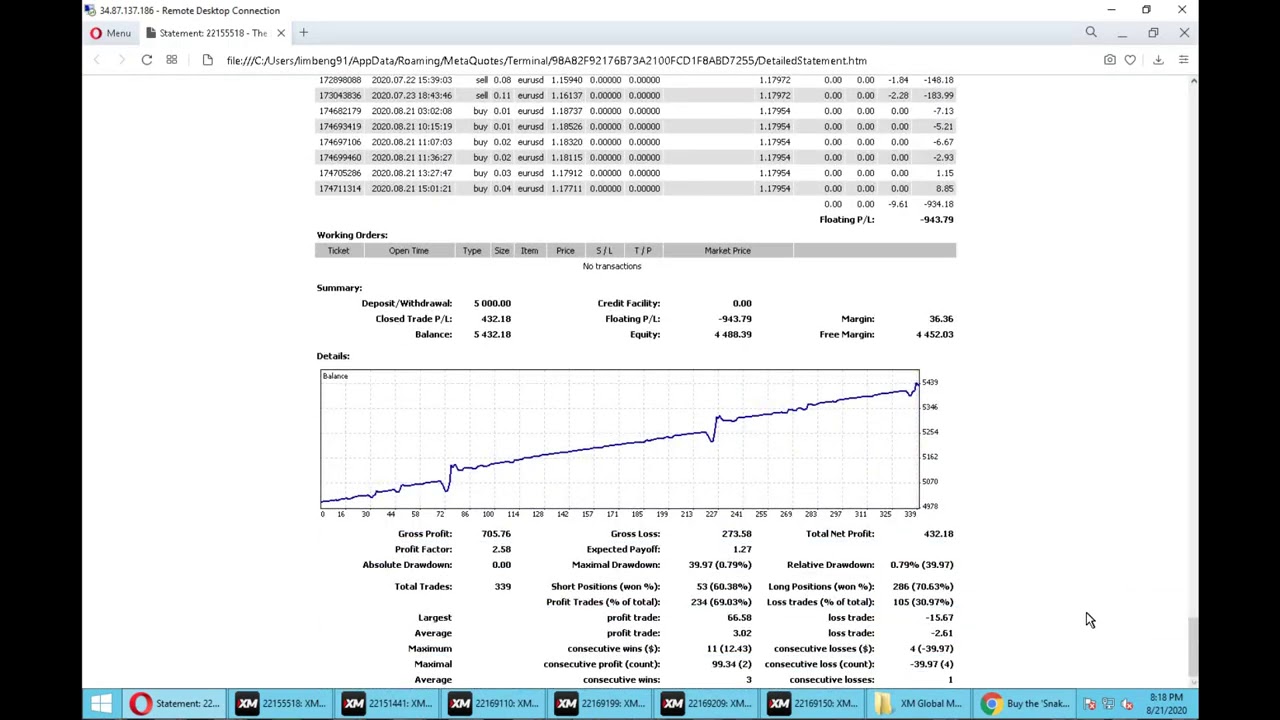Viewport: 1280px width, 720px height.
Task: Open the Opera Menu button
Action: (x=110, y=33)
